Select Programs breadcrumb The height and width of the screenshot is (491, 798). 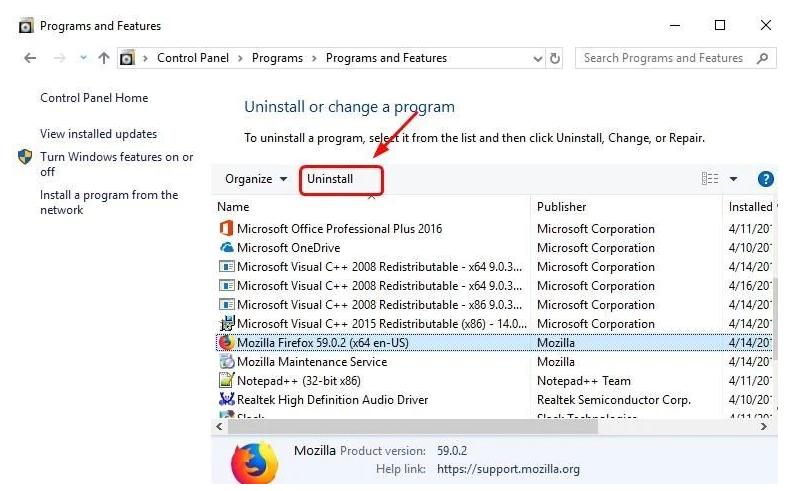[277, 58]
